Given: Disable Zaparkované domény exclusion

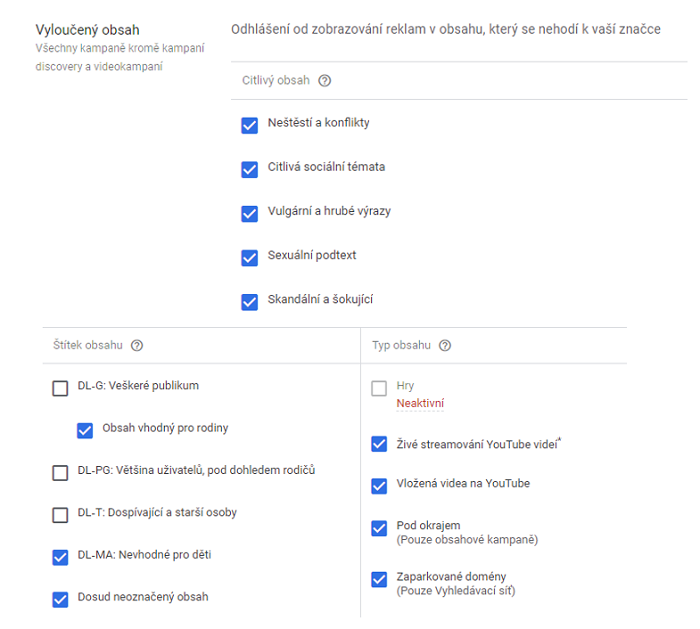Looking at the screenshot, I should pos(379,579).
